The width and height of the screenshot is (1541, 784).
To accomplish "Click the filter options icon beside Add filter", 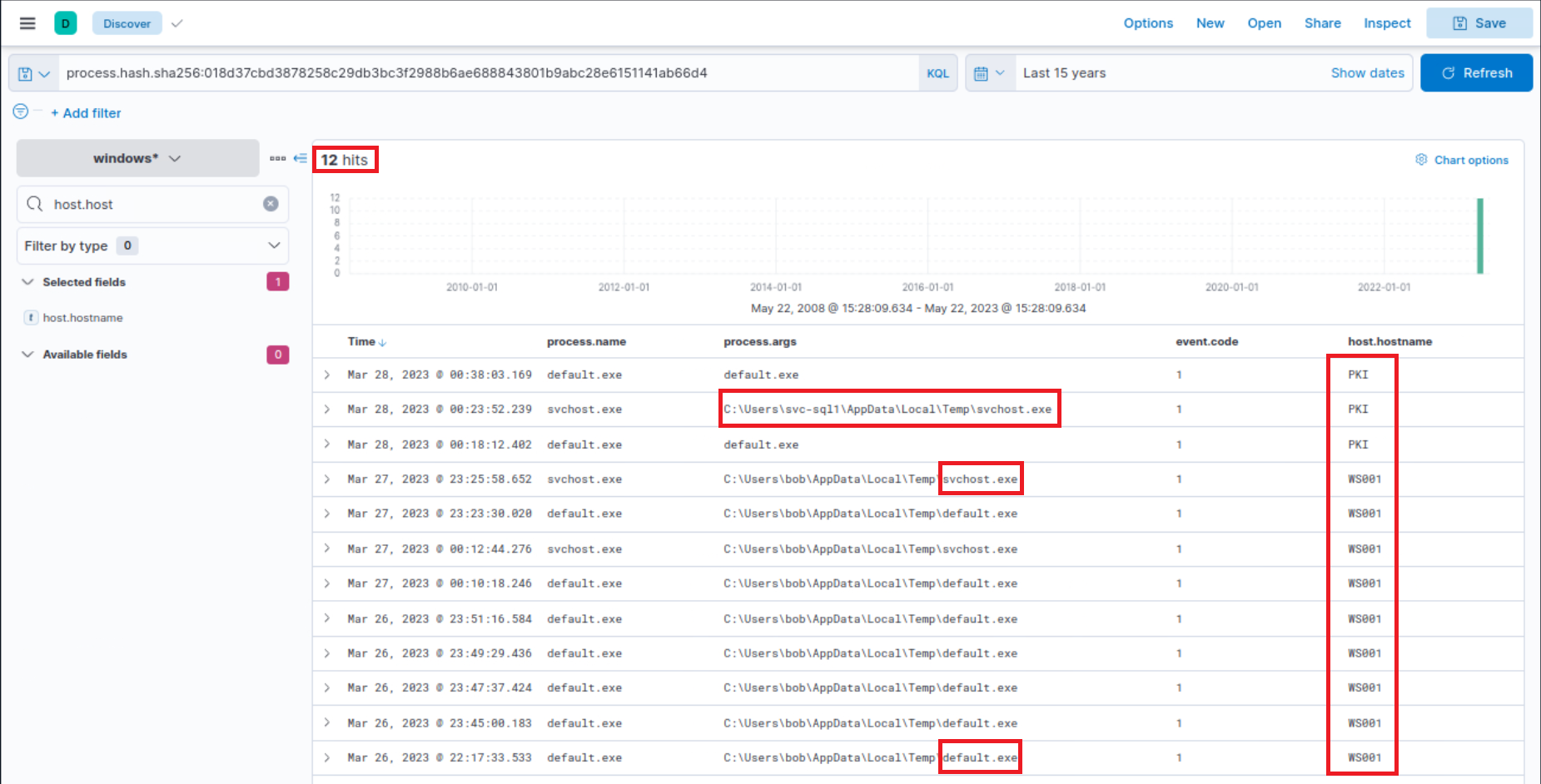I will 20,111.
